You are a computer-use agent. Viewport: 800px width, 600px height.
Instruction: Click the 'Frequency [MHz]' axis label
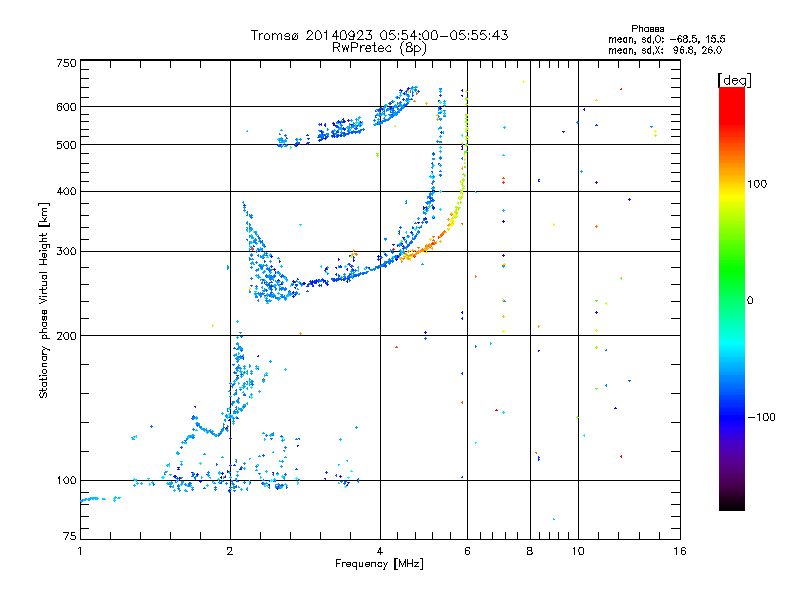[379, 564]
